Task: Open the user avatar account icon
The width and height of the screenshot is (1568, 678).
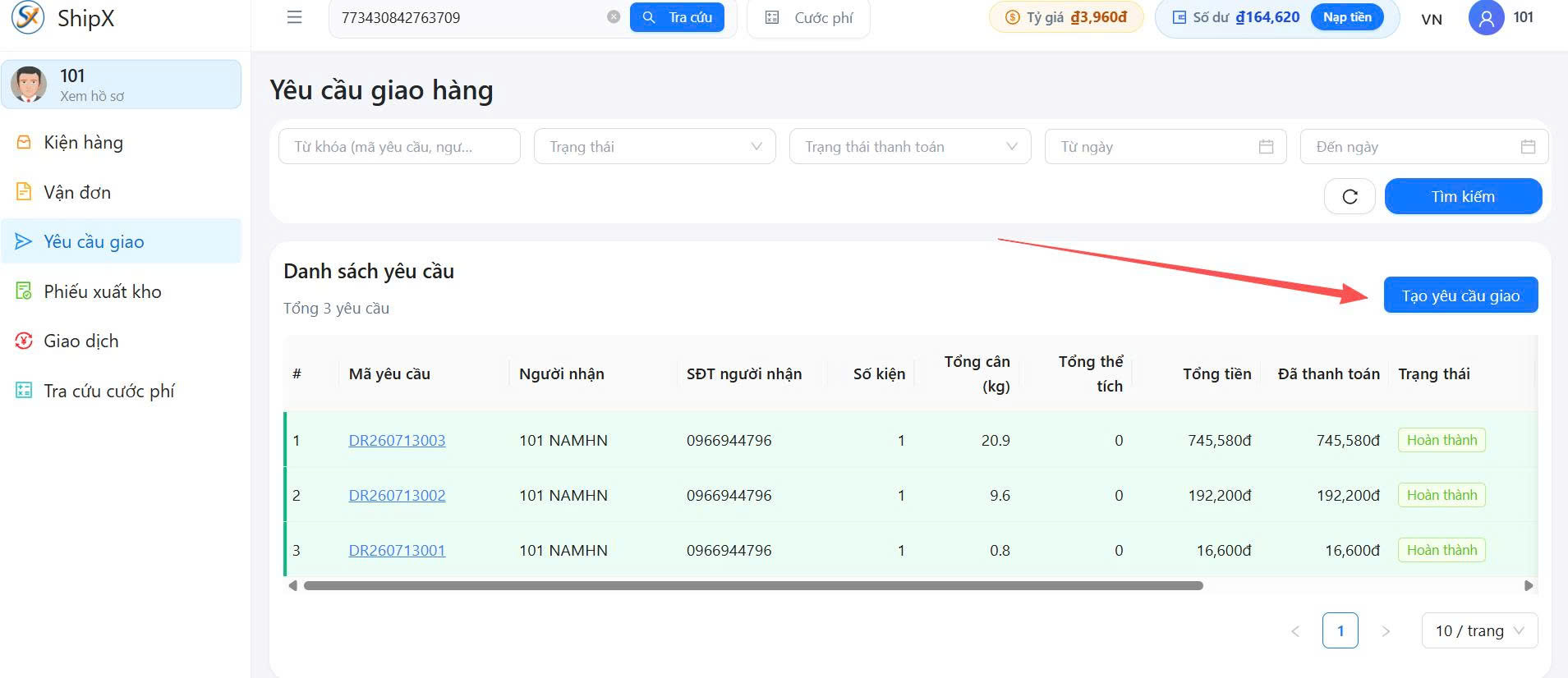Action: click(1486, 18)
